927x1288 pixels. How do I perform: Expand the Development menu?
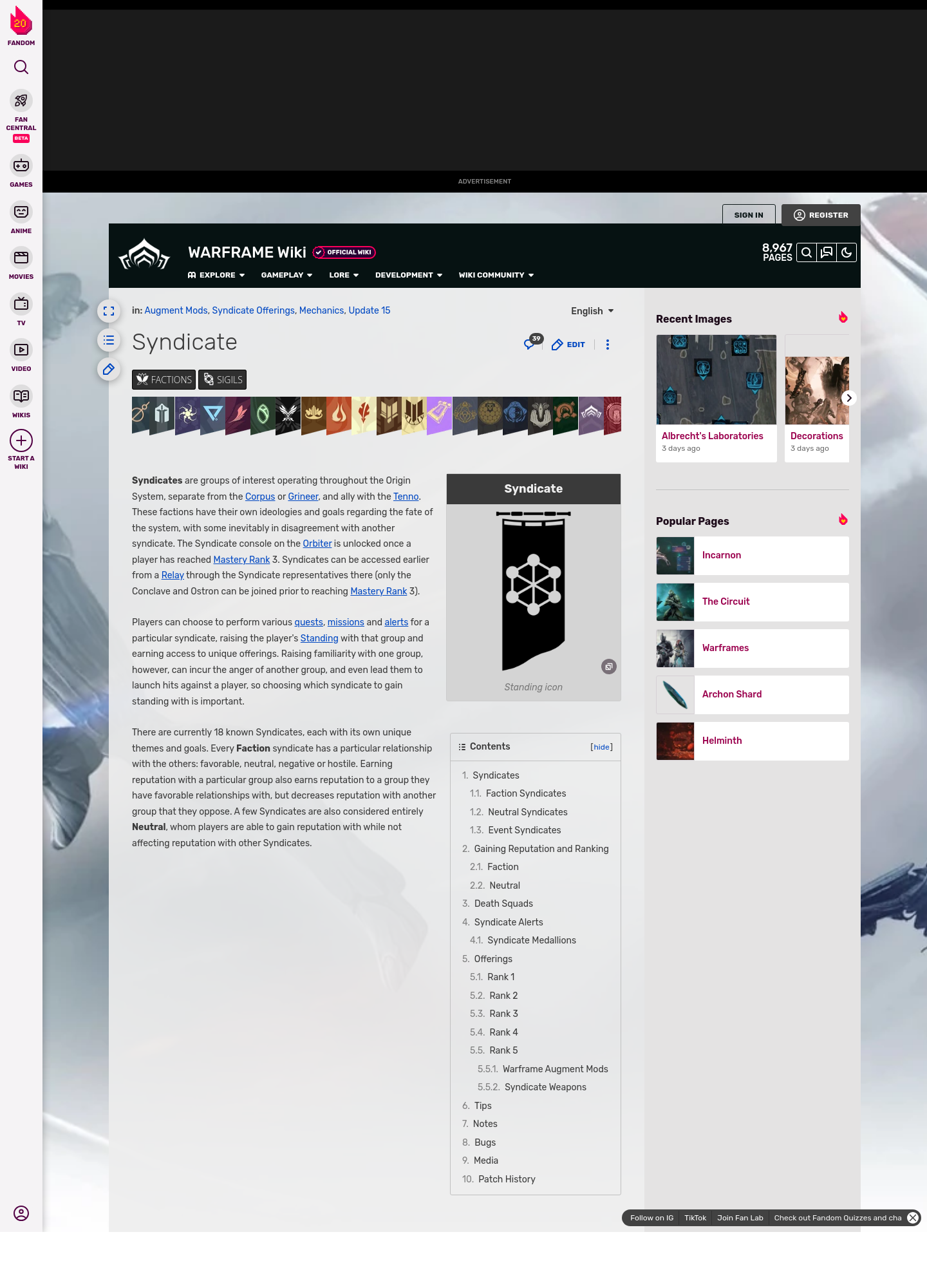click(x=409, y=275)
